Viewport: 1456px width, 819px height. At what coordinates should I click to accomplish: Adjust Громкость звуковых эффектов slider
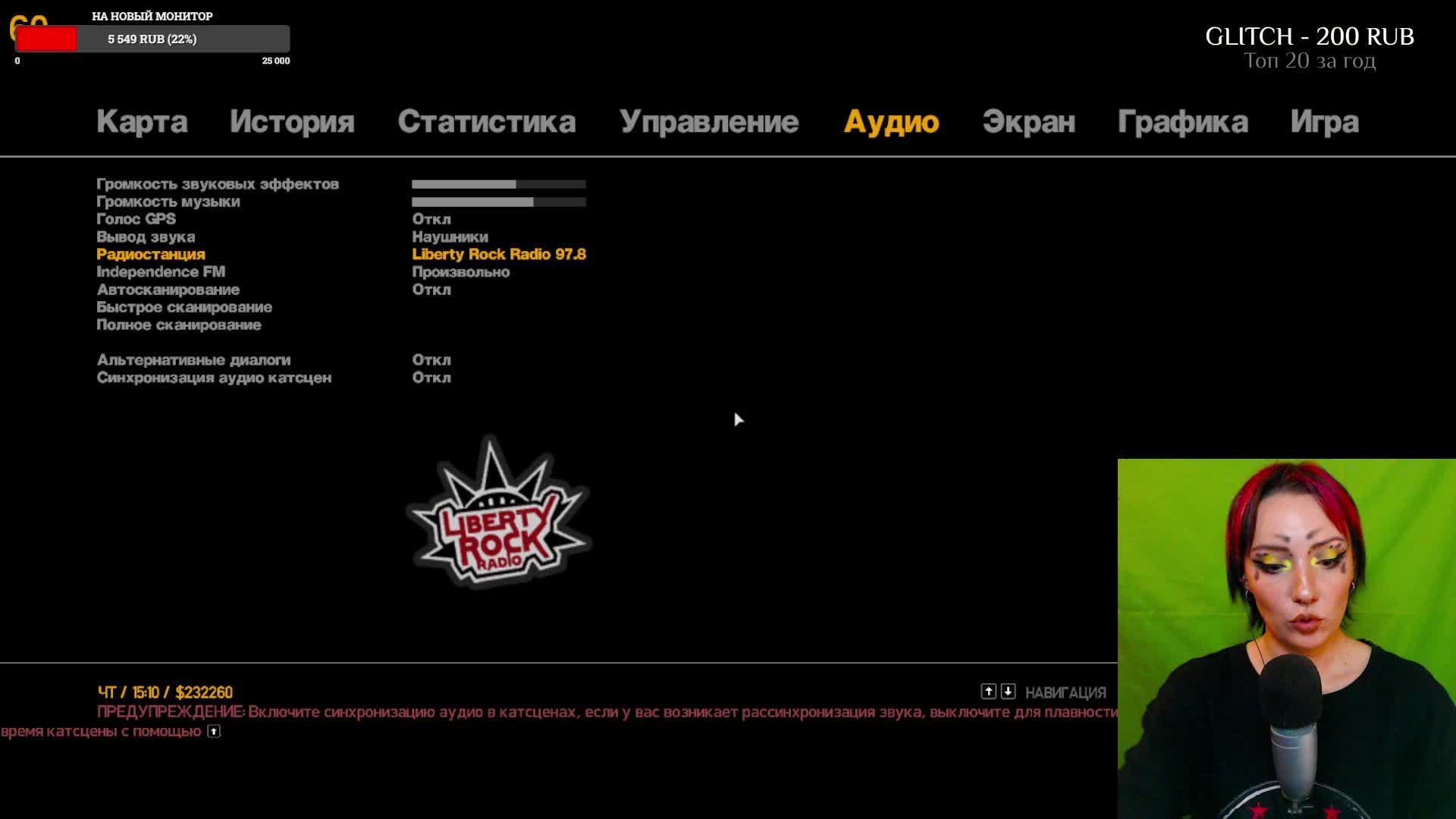(x=498, y=184)
